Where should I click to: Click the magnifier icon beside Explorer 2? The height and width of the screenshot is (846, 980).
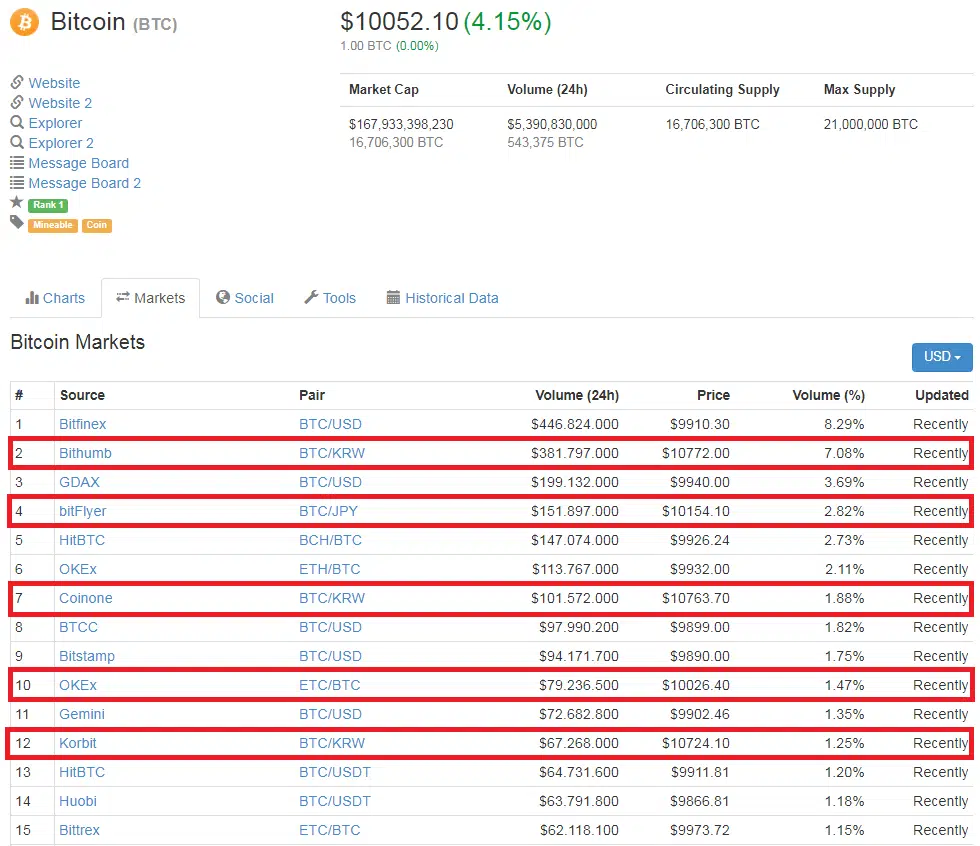[17, 142]
